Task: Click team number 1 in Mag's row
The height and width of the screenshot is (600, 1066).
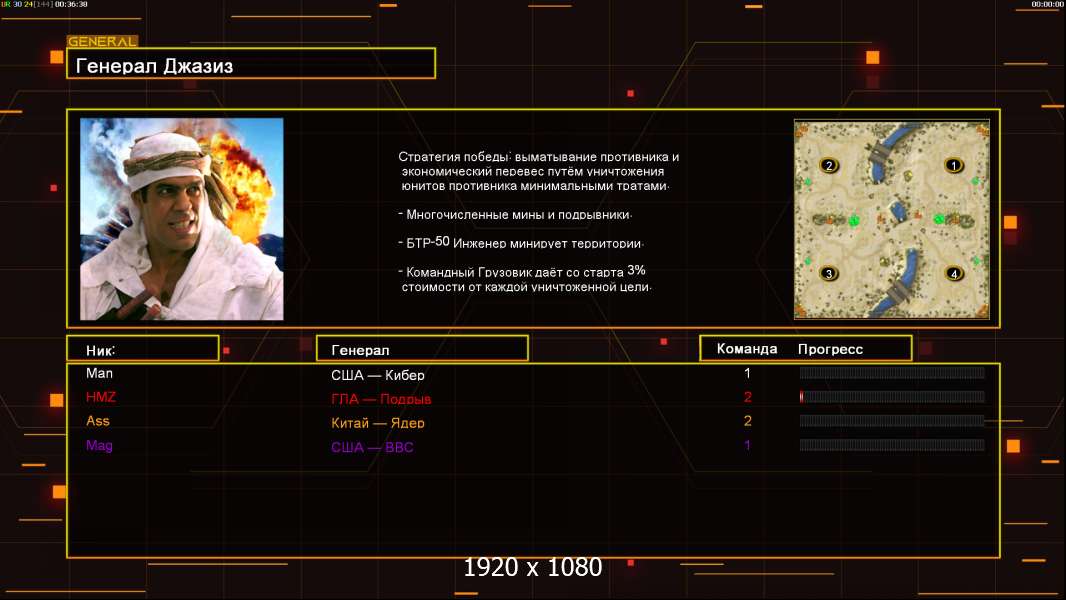Action: pyautogui.click(x=747, y=445)
